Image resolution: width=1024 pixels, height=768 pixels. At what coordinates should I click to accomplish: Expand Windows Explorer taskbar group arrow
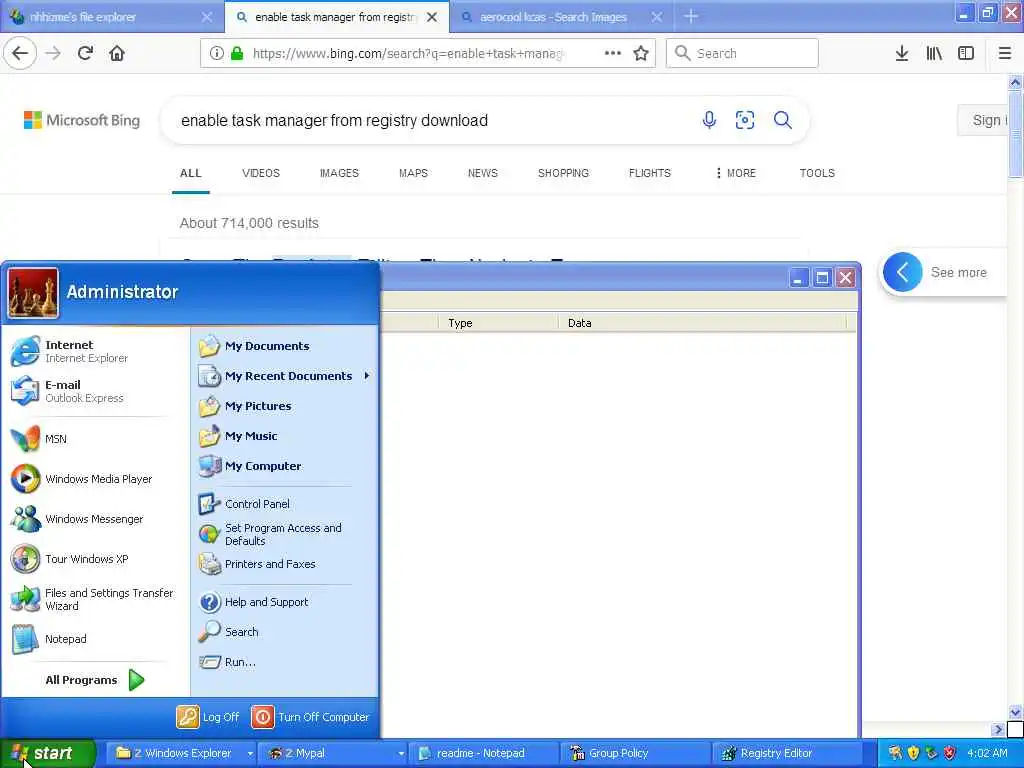click(x=249, y=753)
